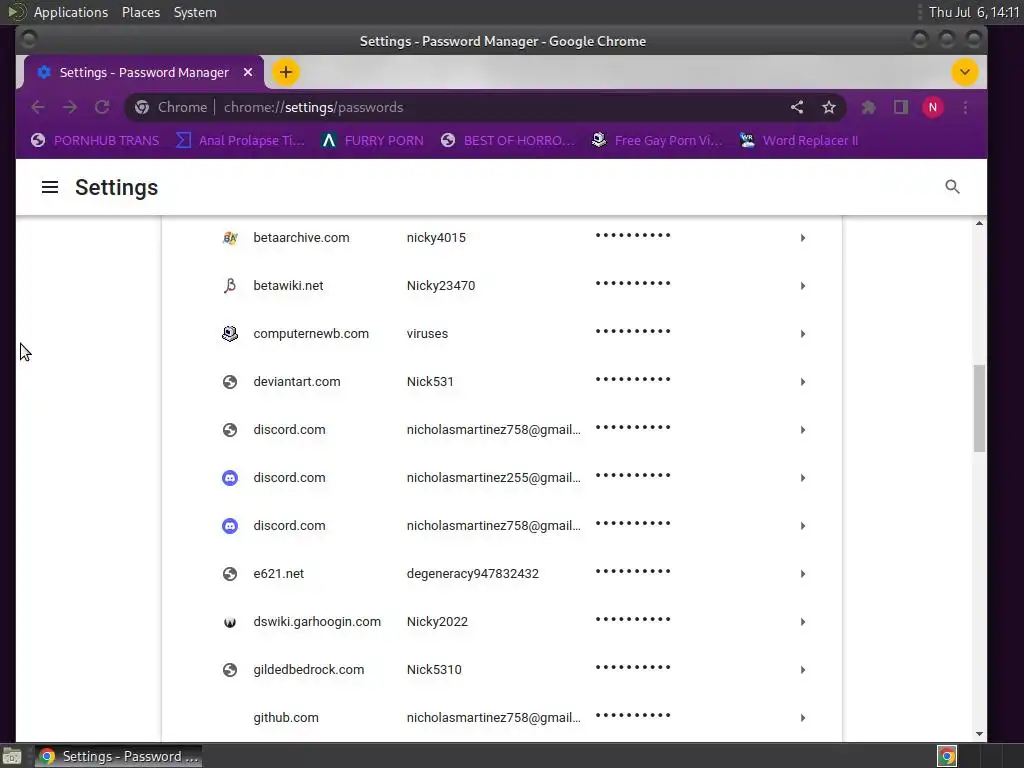The width and height of the screenshot is (1024, 768).
Task: Expand the betaarchive.com password entry
Action: tap(803, 238)
